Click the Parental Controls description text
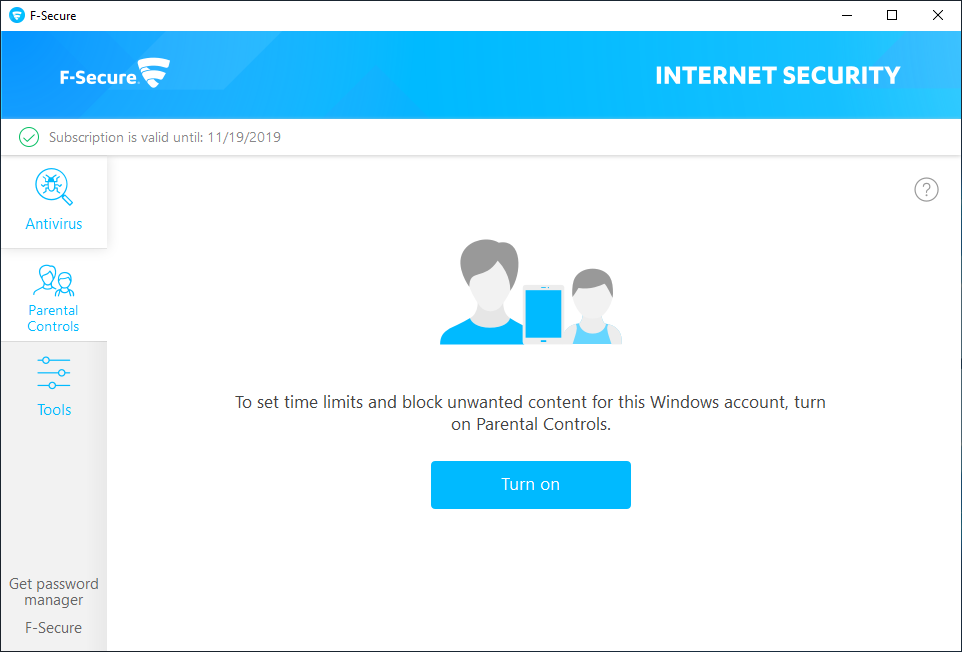Viewport: 962px width, 652px height. pyautogui.click(x=530, y=413)
